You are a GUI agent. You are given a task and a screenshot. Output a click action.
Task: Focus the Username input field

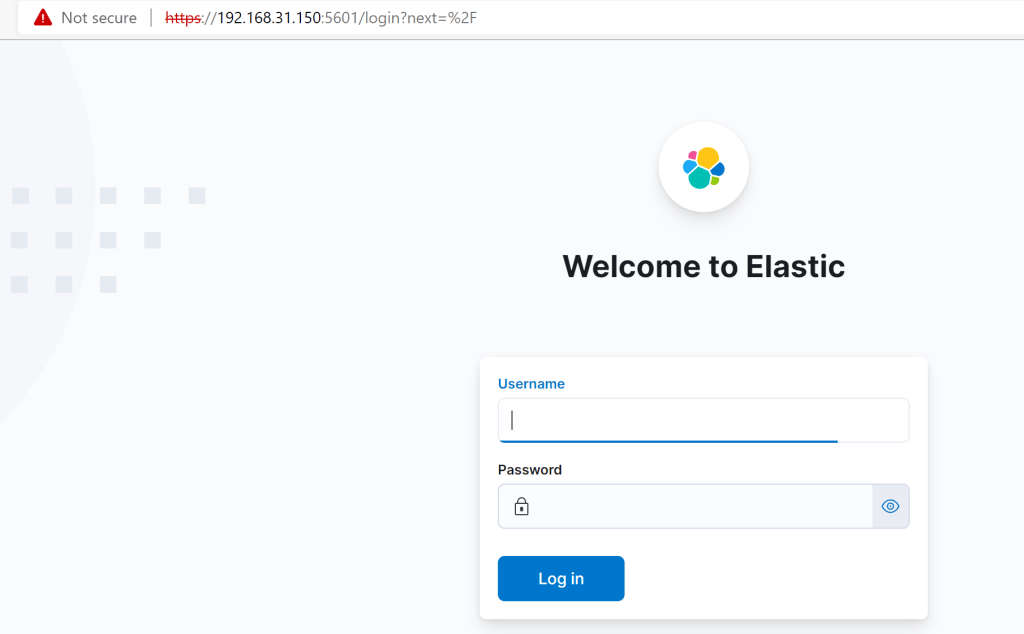(703, 420)
